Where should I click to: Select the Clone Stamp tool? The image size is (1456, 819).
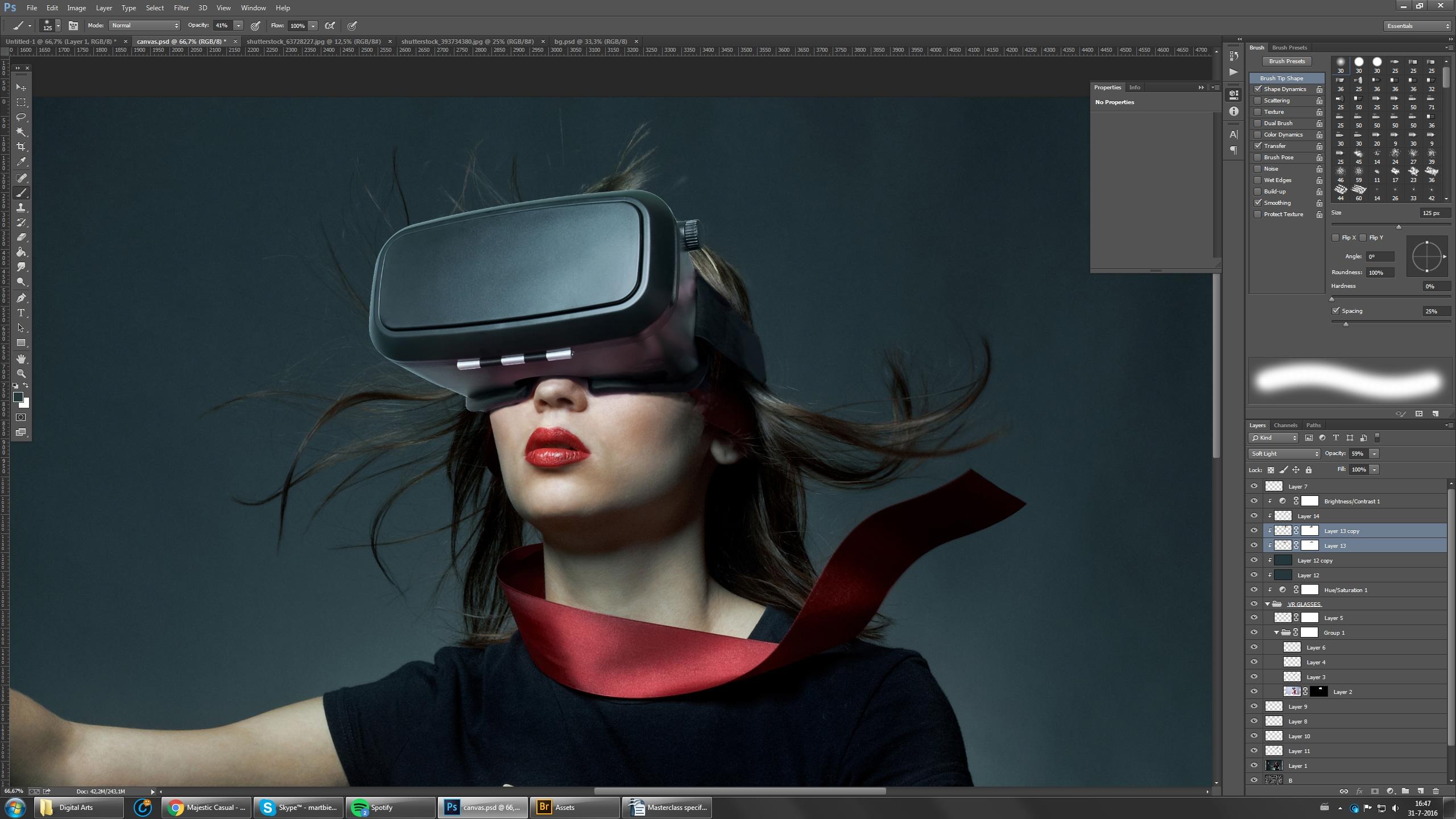point(21,208)
